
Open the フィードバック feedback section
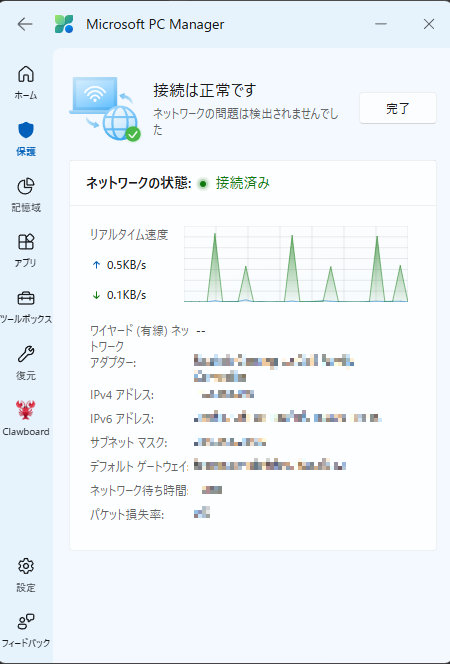click(26, 630)
